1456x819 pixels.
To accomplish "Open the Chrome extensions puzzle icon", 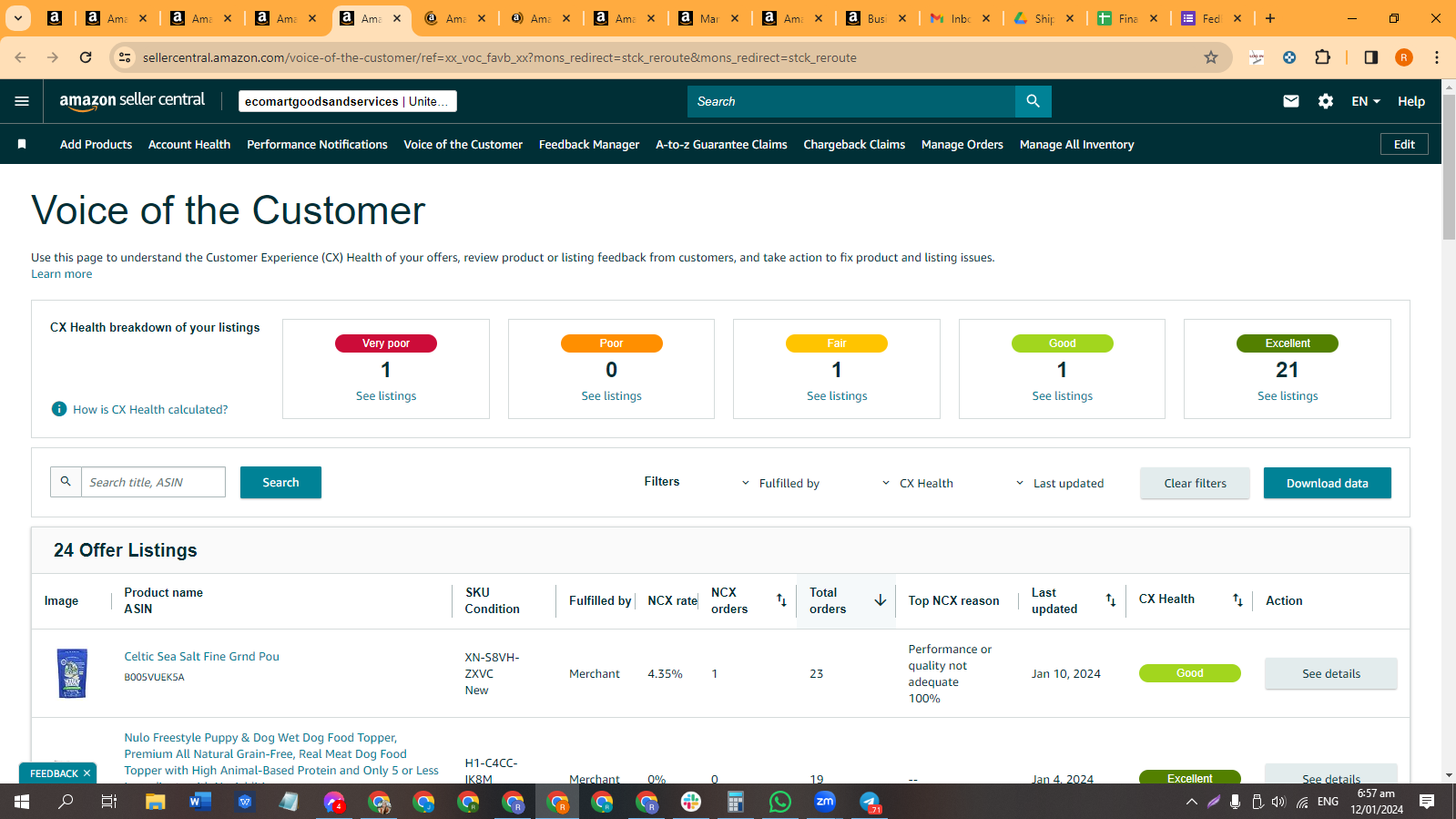I will [1323, 57].
